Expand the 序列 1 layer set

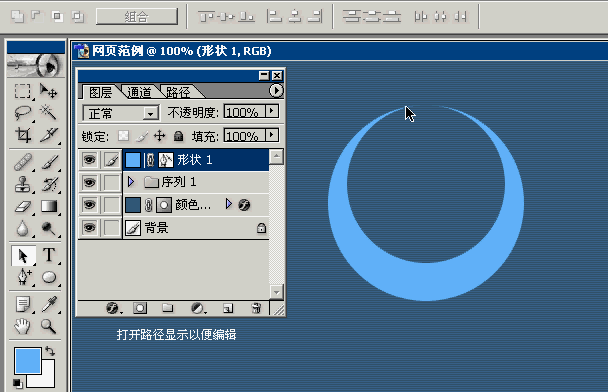point(131,181)
